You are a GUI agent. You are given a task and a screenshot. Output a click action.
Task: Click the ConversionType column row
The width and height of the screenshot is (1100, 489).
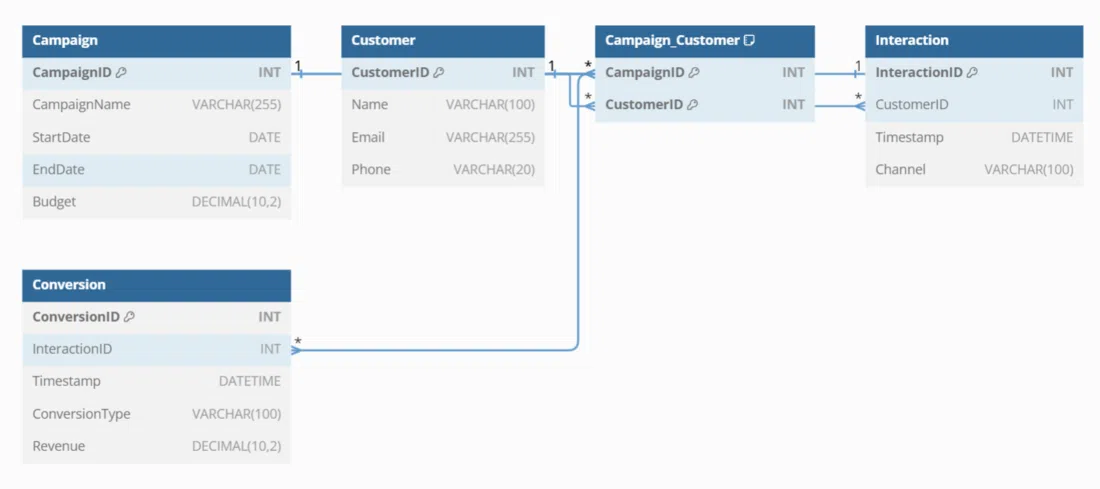point(156,414)
